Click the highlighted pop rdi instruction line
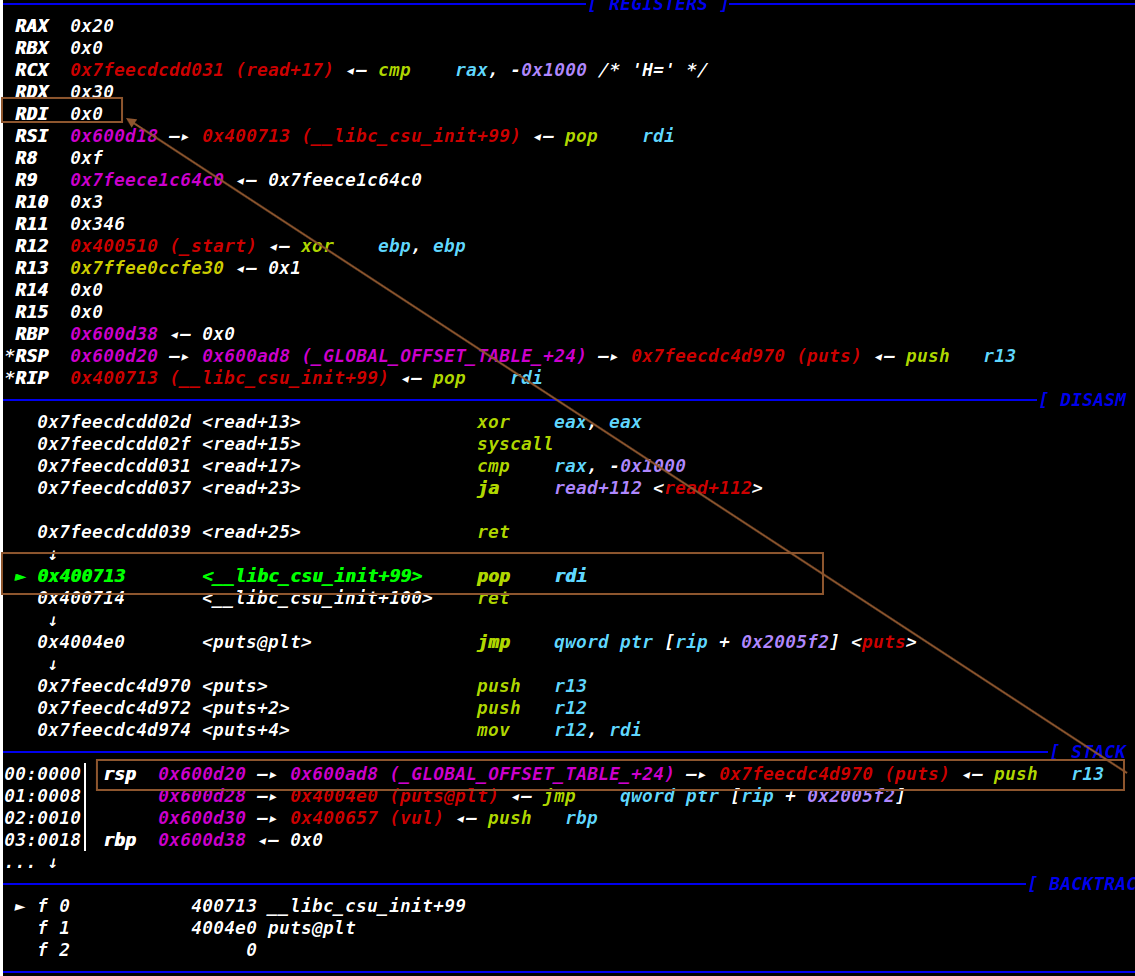 tap(412, 576)
